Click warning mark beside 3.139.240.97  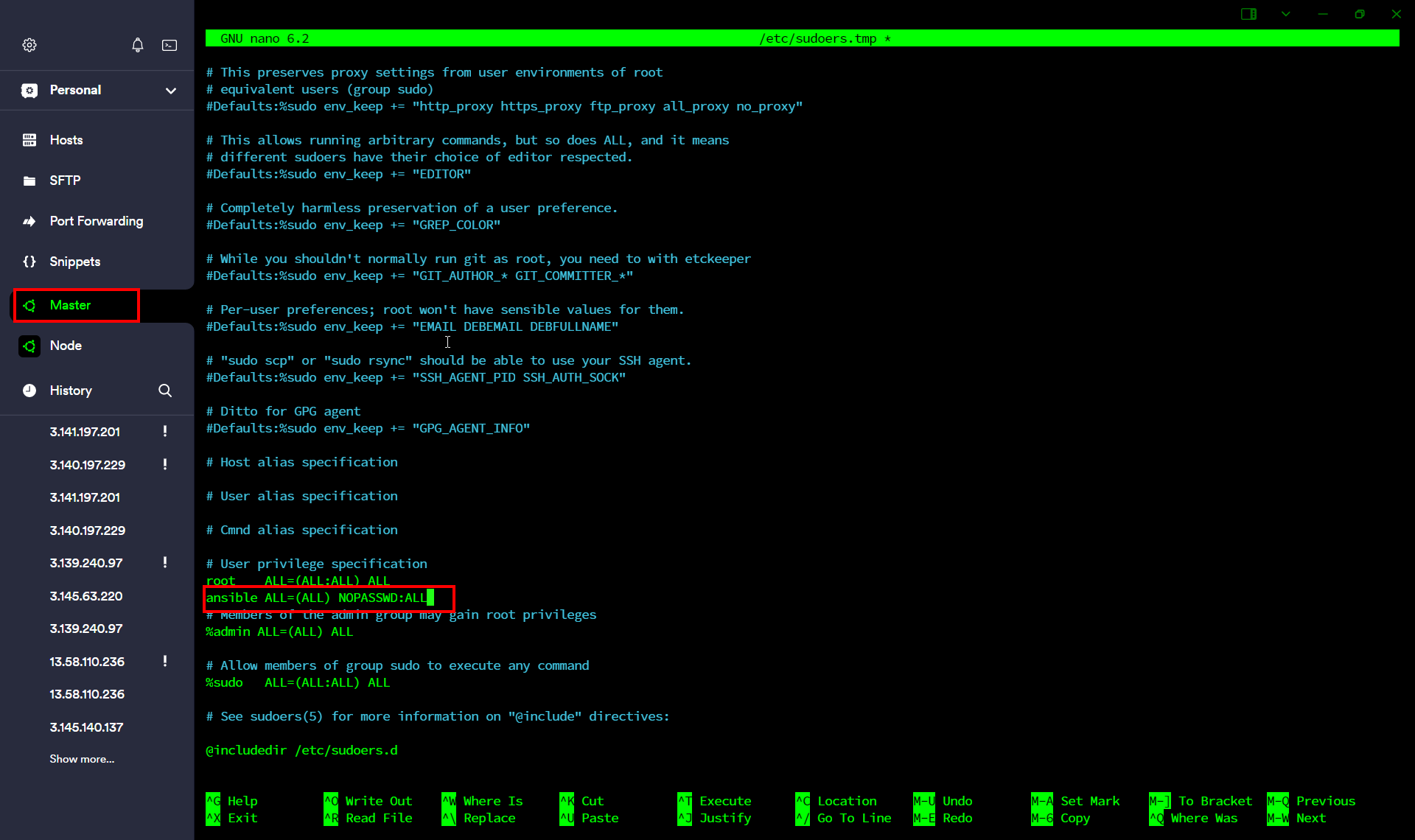pyautogui.click(x=165, y=563)
